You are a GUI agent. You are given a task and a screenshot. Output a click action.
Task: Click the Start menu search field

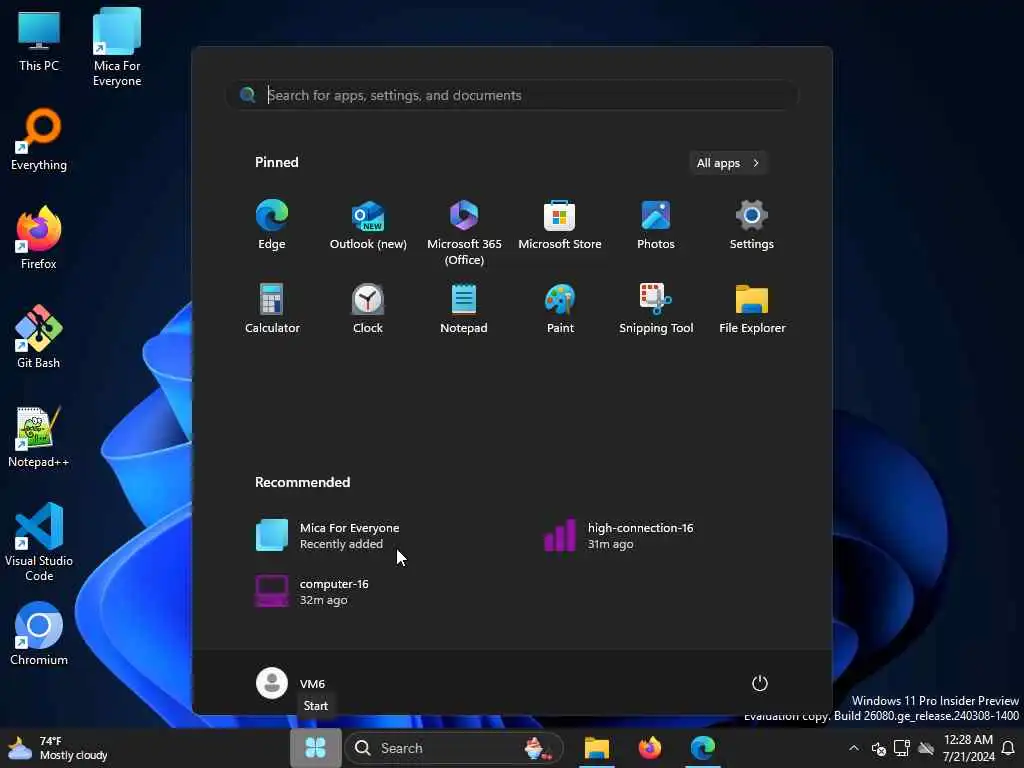(513, 95)
